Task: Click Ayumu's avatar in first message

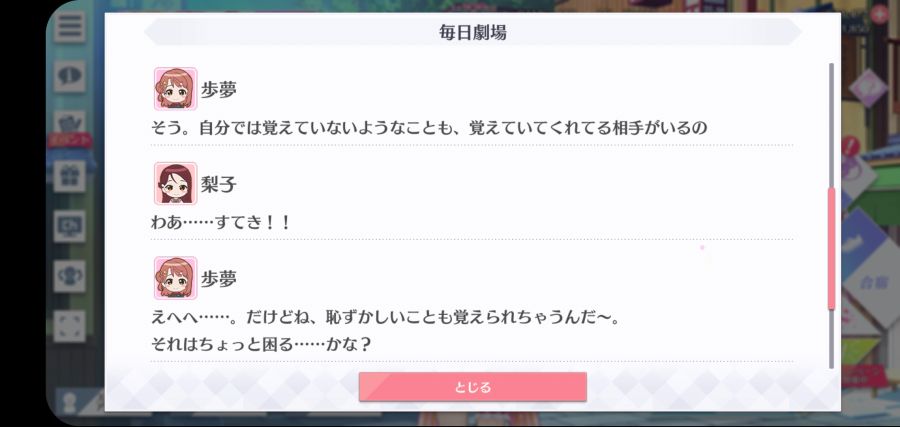Action: click(x=176, y=89)
